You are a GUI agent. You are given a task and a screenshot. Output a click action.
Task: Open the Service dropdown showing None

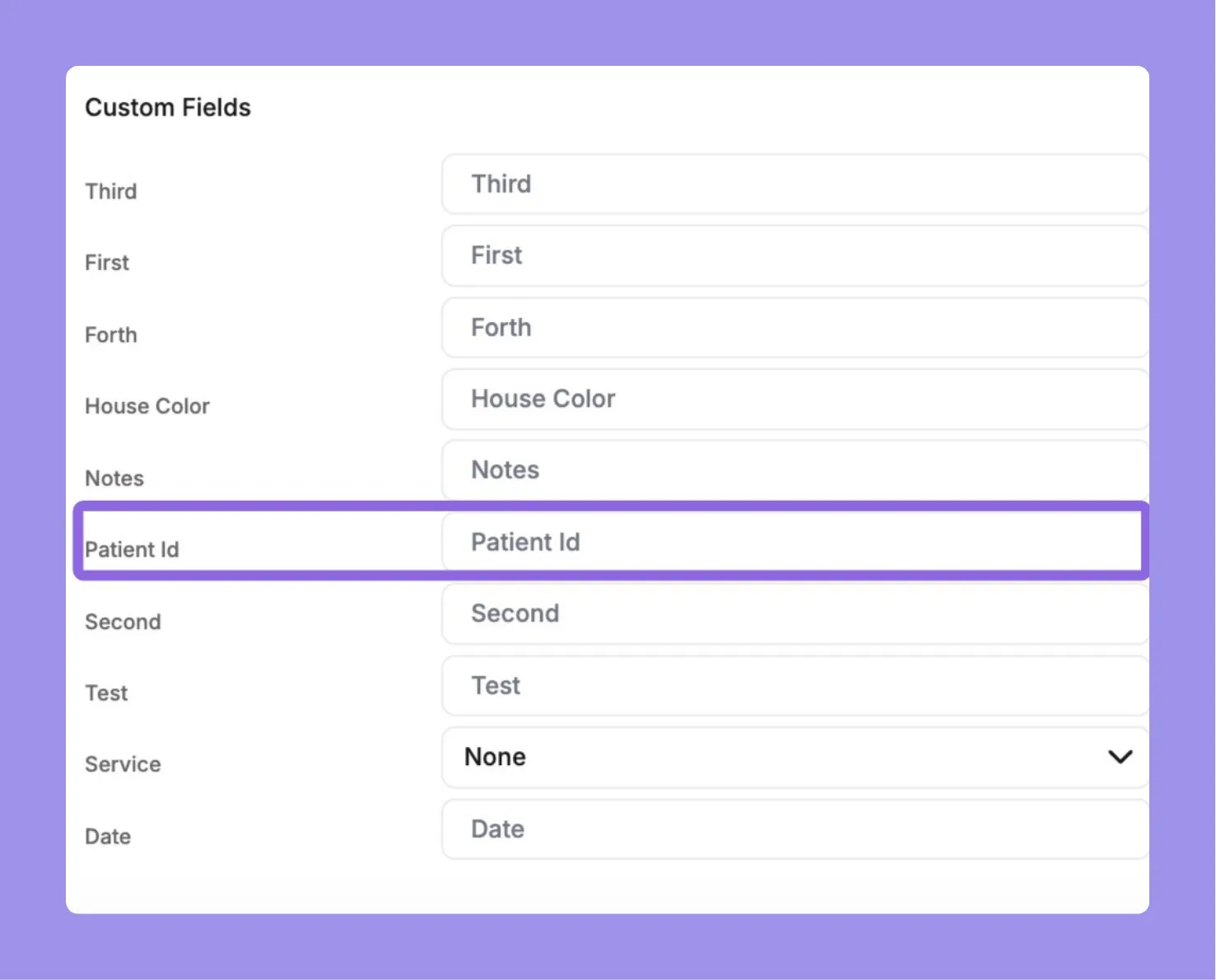[795, 758]
